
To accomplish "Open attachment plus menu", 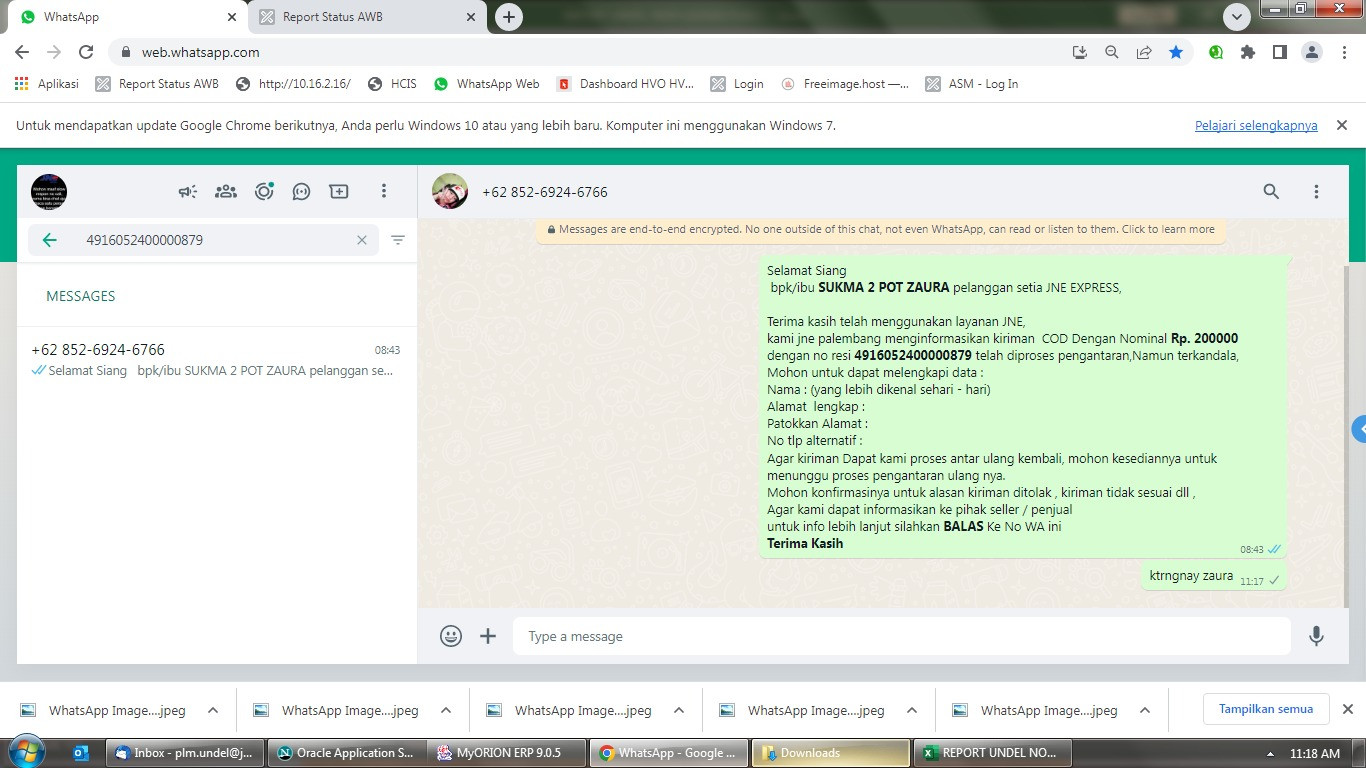I will 488,636.
